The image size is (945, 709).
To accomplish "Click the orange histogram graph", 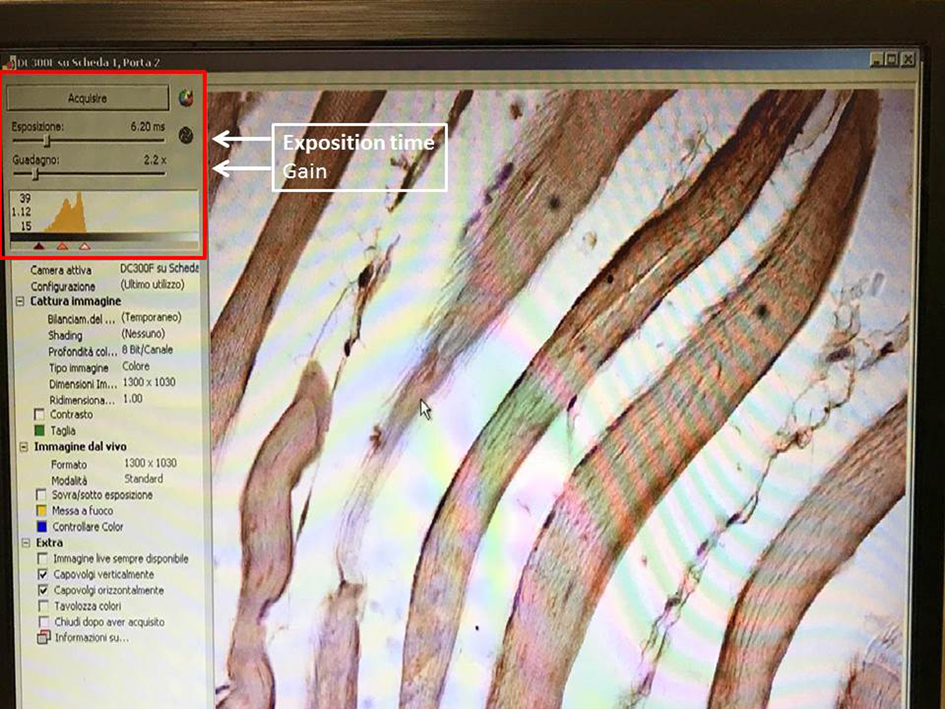I will (66, 213).
